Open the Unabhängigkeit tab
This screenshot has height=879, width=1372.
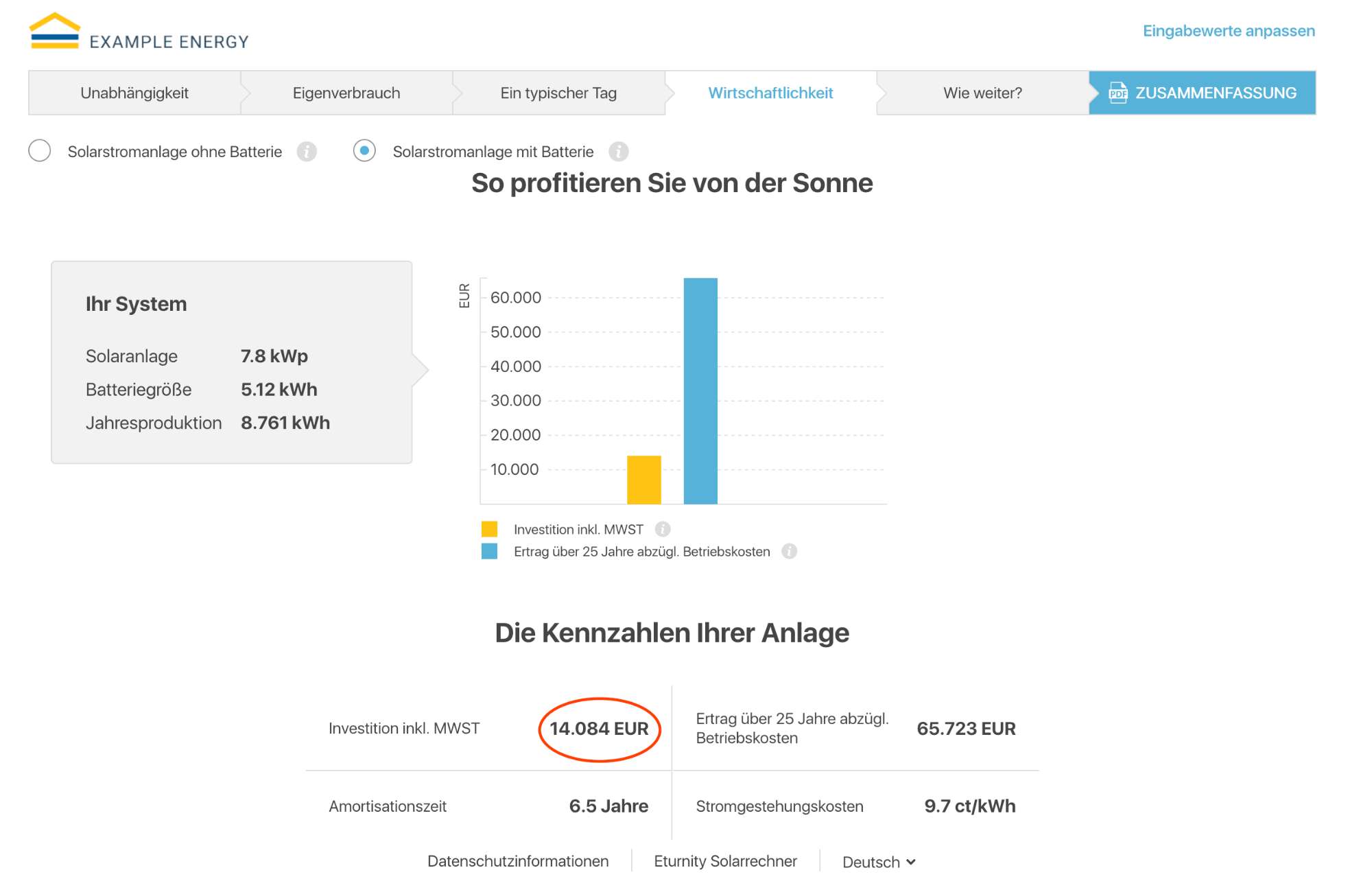(x=134, y=93)
